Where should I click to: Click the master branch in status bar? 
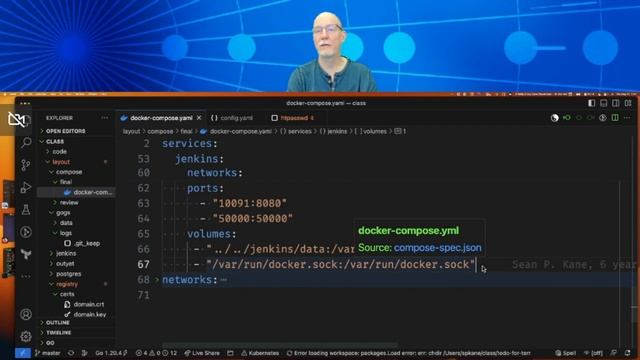(x=48, y=353)
